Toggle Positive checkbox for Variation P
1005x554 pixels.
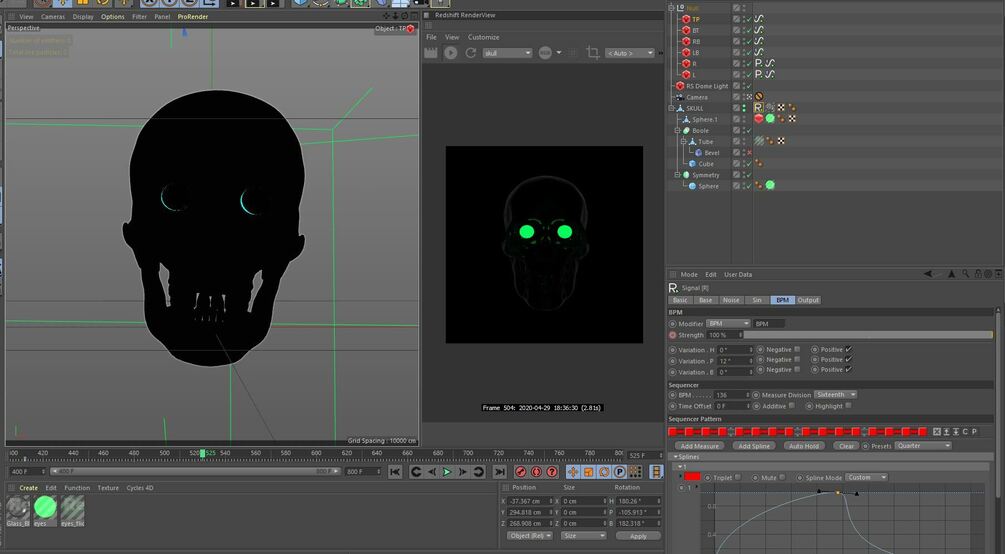(849, 360)
